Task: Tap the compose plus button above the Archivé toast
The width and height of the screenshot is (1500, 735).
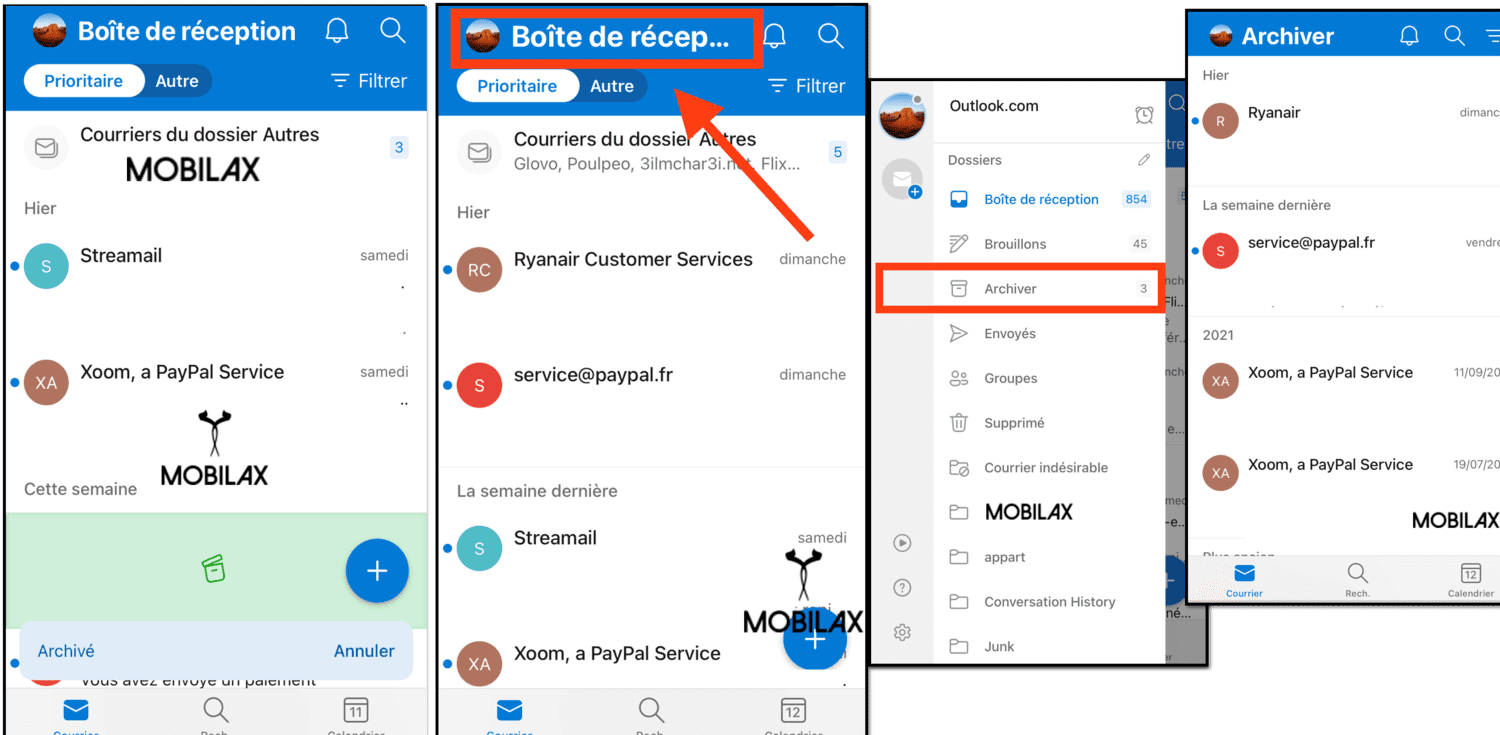Action: click(377, 571)
